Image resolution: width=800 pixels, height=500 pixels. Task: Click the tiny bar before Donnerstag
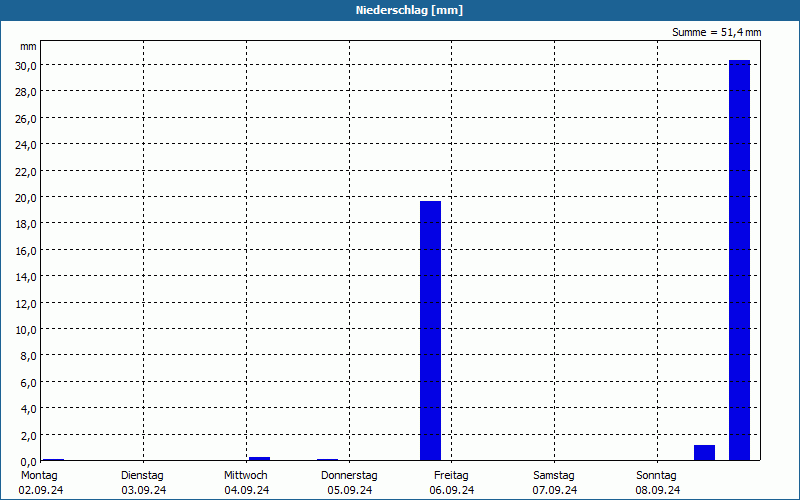[327, 460]
